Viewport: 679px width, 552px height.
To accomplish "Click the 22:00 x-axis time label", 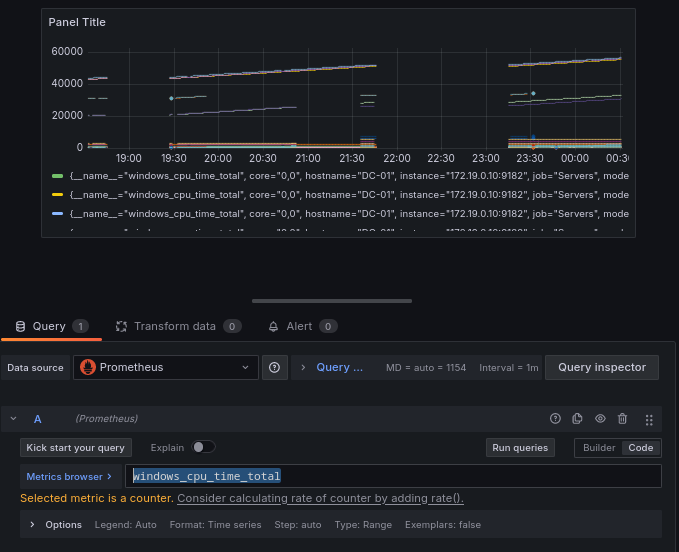I will 397,158.
